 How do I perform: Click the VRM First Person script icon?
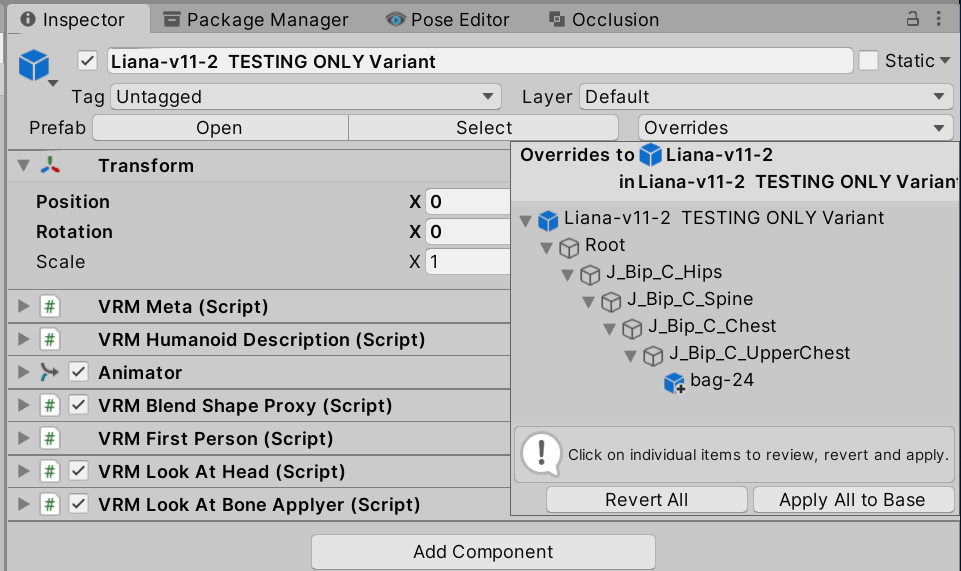pos(50,439)
